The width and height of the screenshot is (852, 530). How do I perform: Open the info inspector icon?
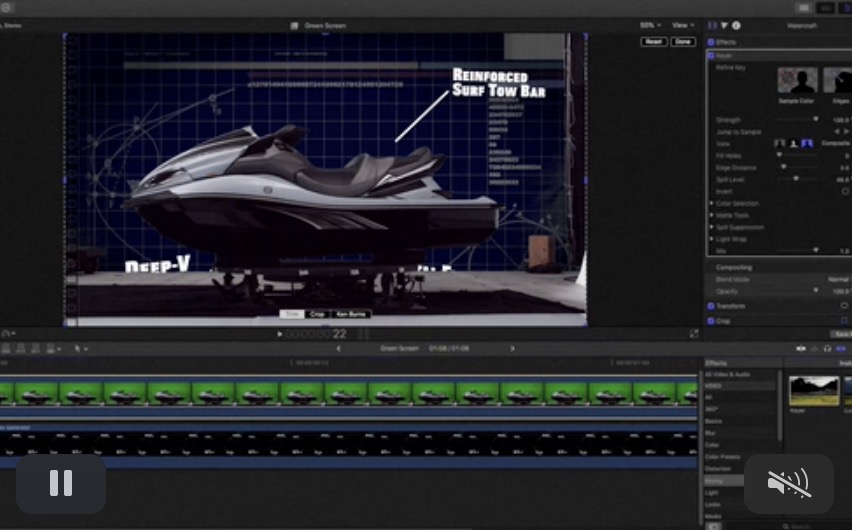(x=737, y=25)
